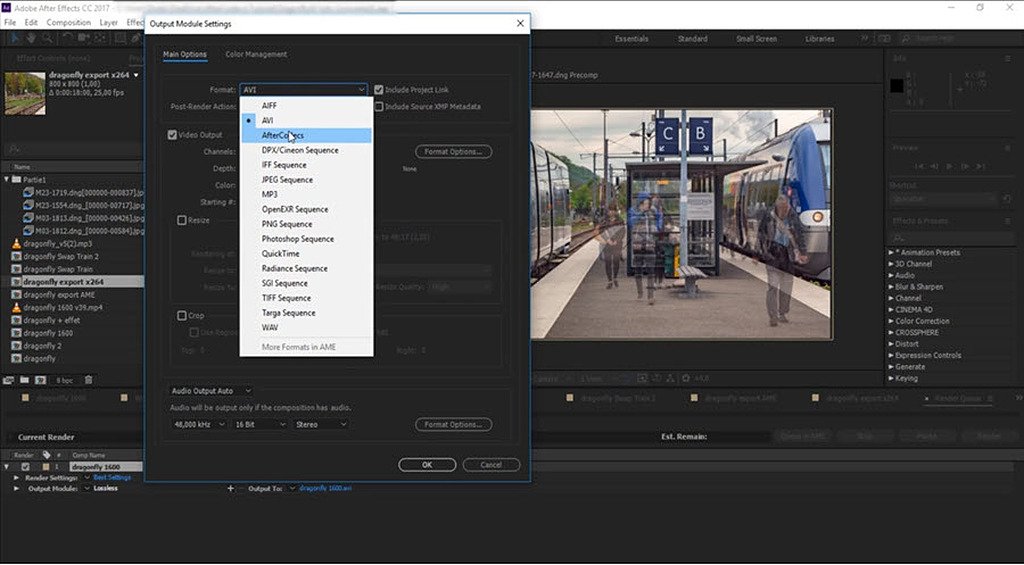1024x565 pixels.
Task: Open the Stereo channels dropdown
Action: pyautogui.click(x=321, y=425)
